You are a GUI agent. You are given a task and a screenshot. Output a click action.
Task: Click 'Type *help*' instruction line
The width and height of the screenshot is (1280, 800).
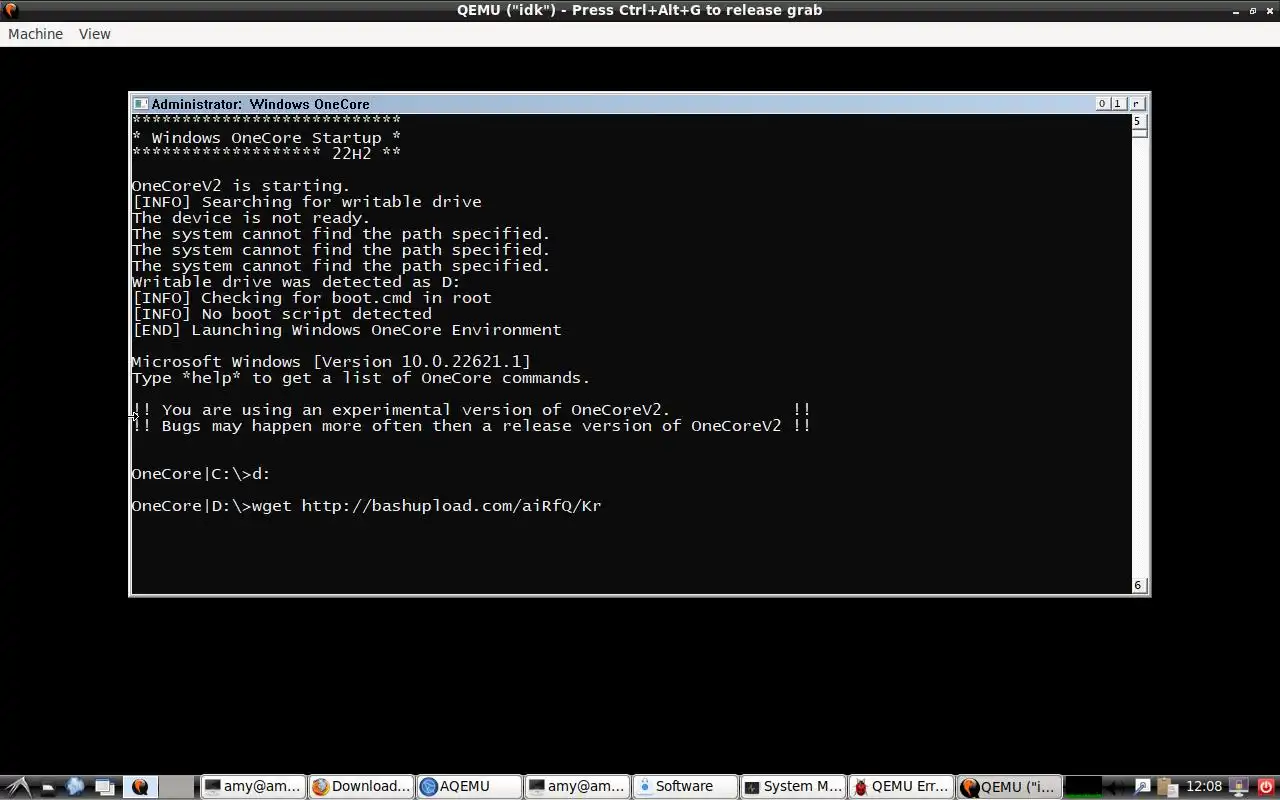point(361,378)
